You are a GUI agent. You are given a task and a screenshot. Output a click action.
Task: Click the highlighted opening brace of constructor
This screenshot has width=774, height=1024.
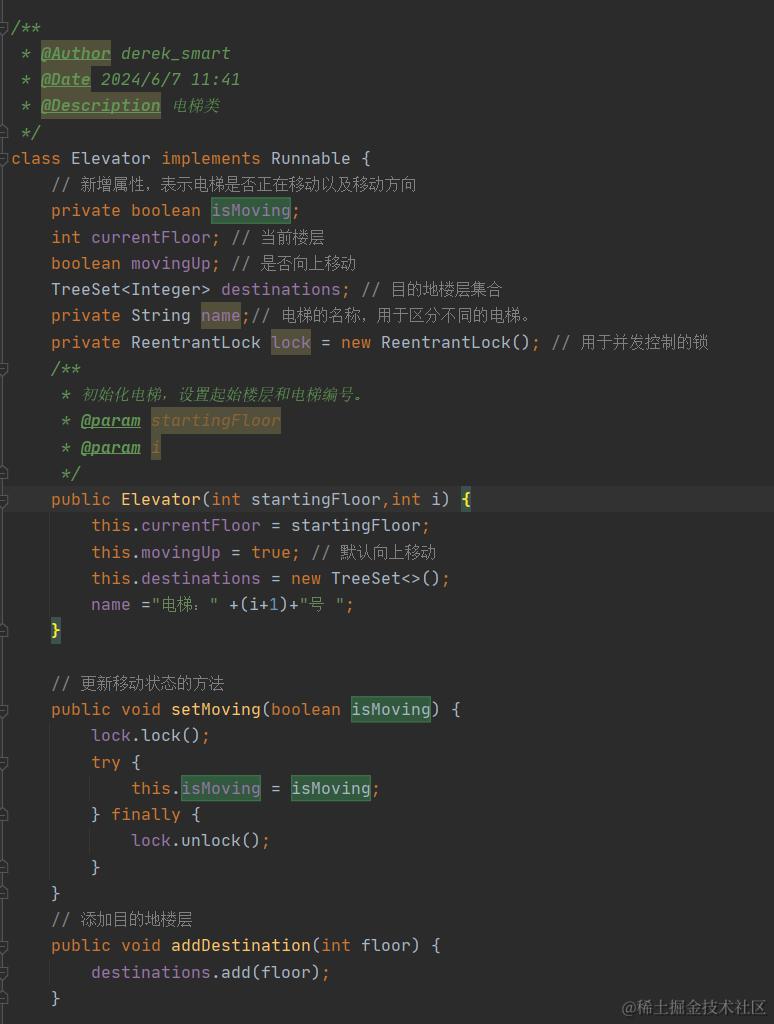click(466, 500)
